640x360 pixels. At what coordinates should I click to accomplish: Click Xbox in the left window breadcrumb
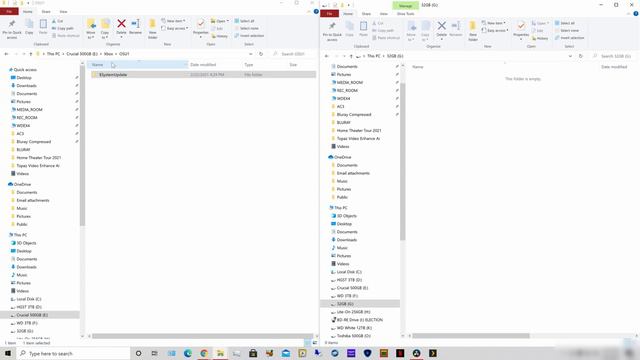pyautogui.click(x=108, y=54)
